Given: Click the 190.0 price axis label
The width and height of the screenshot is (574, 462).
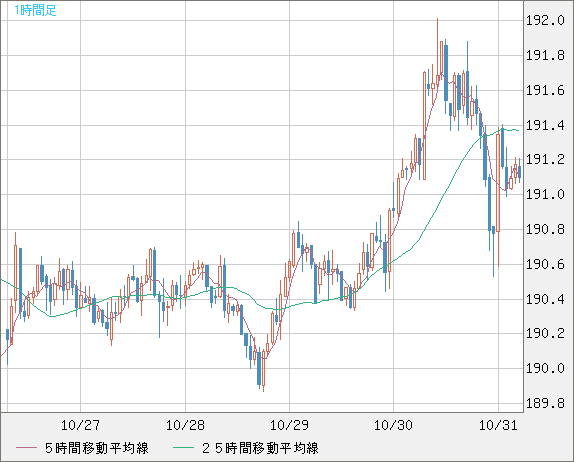Looking at the screenshot, I should 545,368.
